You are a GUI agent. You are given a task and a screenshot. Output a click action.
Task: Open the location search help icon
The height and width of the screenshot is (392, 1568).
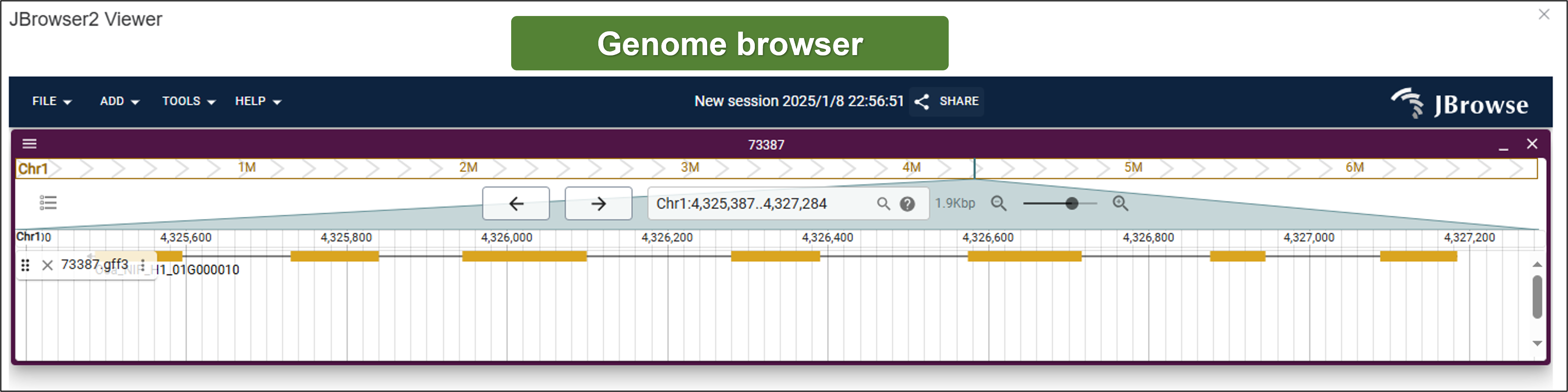pyautogui.click(x=907, y=204)
